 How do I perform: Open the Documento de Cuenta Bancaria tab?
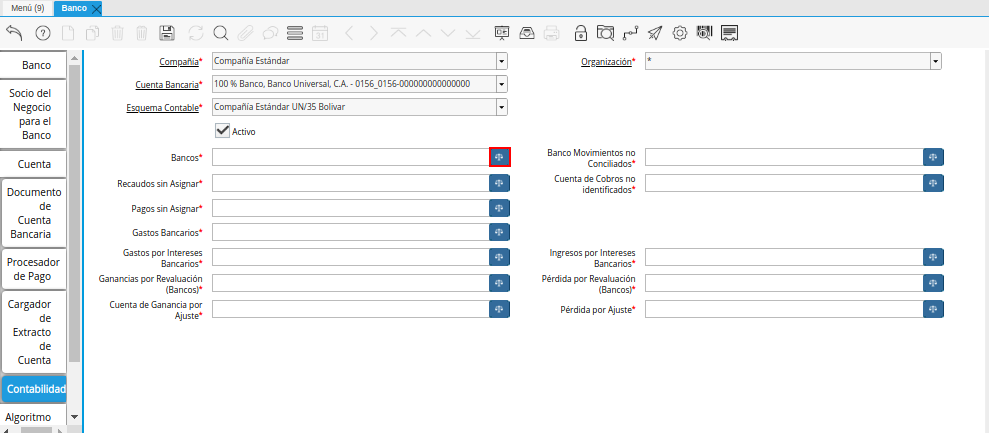34,213
